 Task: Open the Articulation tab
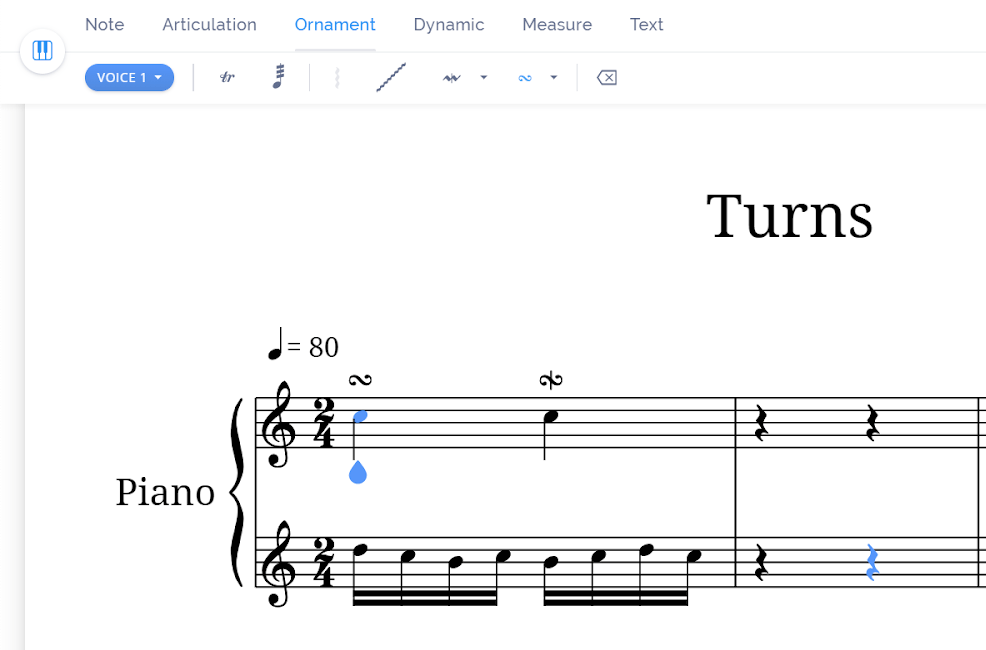(x=209, y=24)
